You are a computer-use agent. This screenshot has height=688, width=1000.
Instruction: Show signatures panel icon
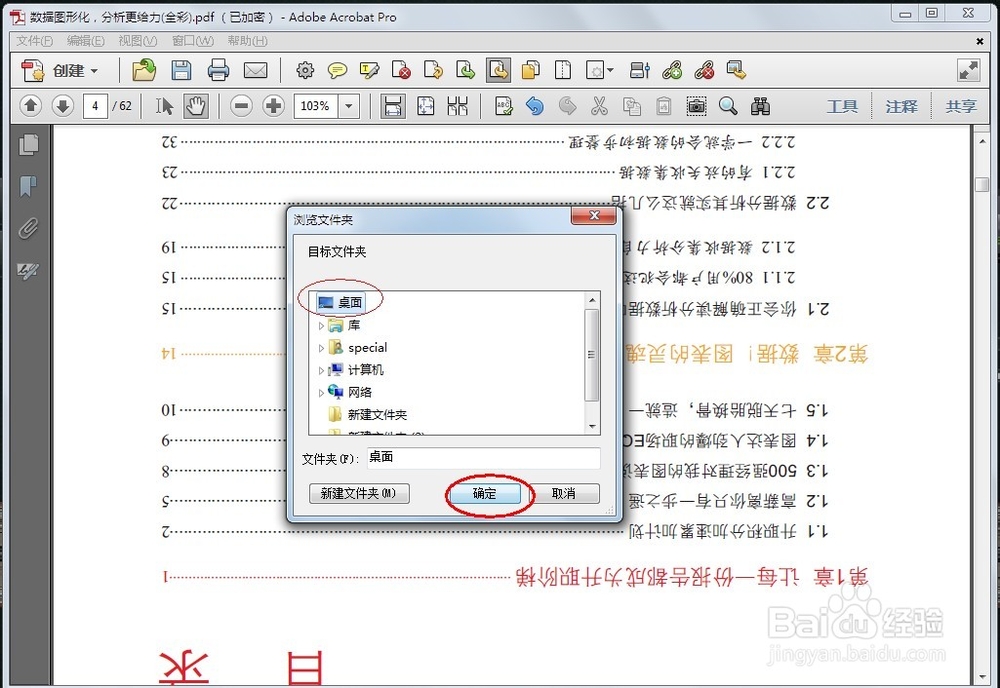[x=28, y=271]
